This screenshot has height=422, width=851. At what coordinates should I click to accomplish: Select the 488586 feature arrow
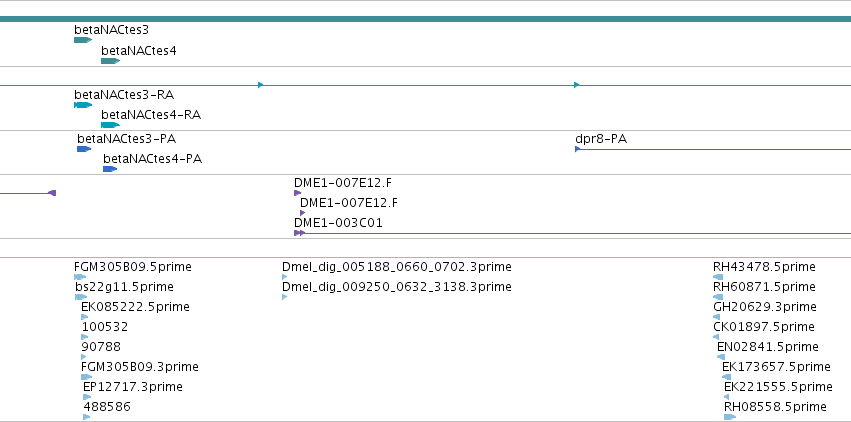tap(87, 417)
